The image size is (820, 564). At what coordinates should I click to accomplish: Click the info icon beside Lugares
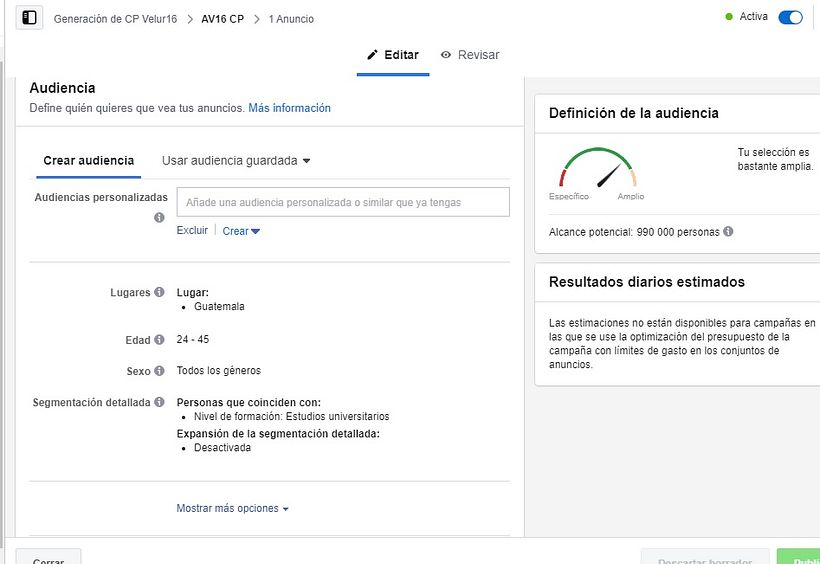pos(159,293)
